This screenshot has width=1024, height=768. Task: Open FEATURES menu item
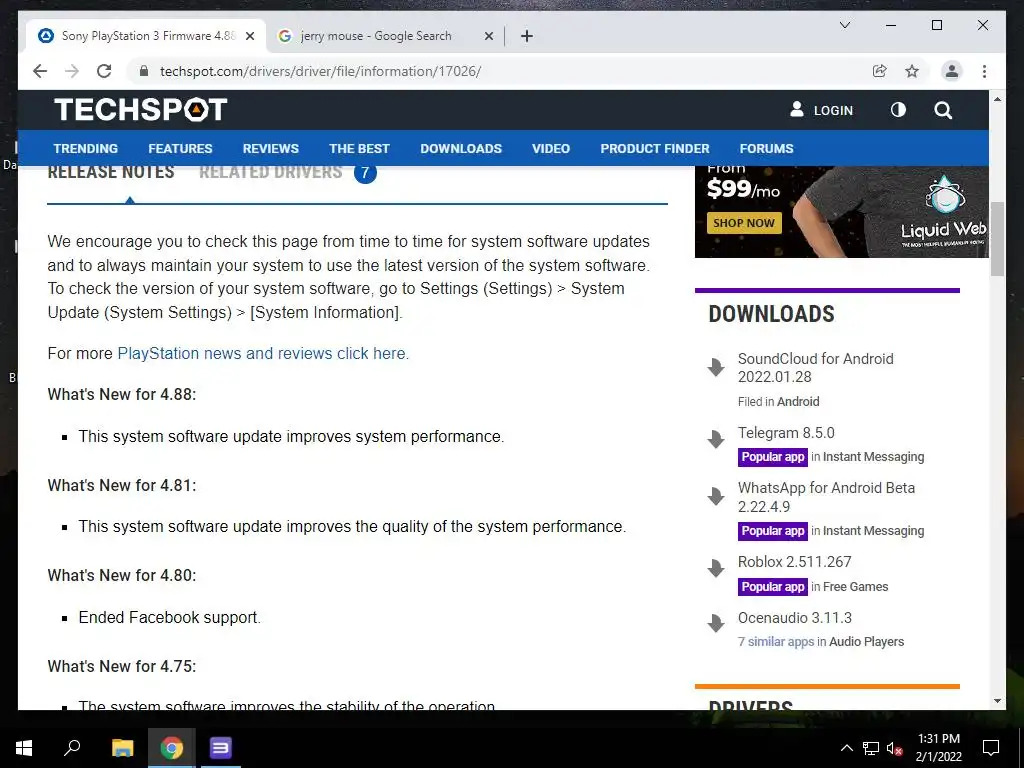click(x=180, y=148)
